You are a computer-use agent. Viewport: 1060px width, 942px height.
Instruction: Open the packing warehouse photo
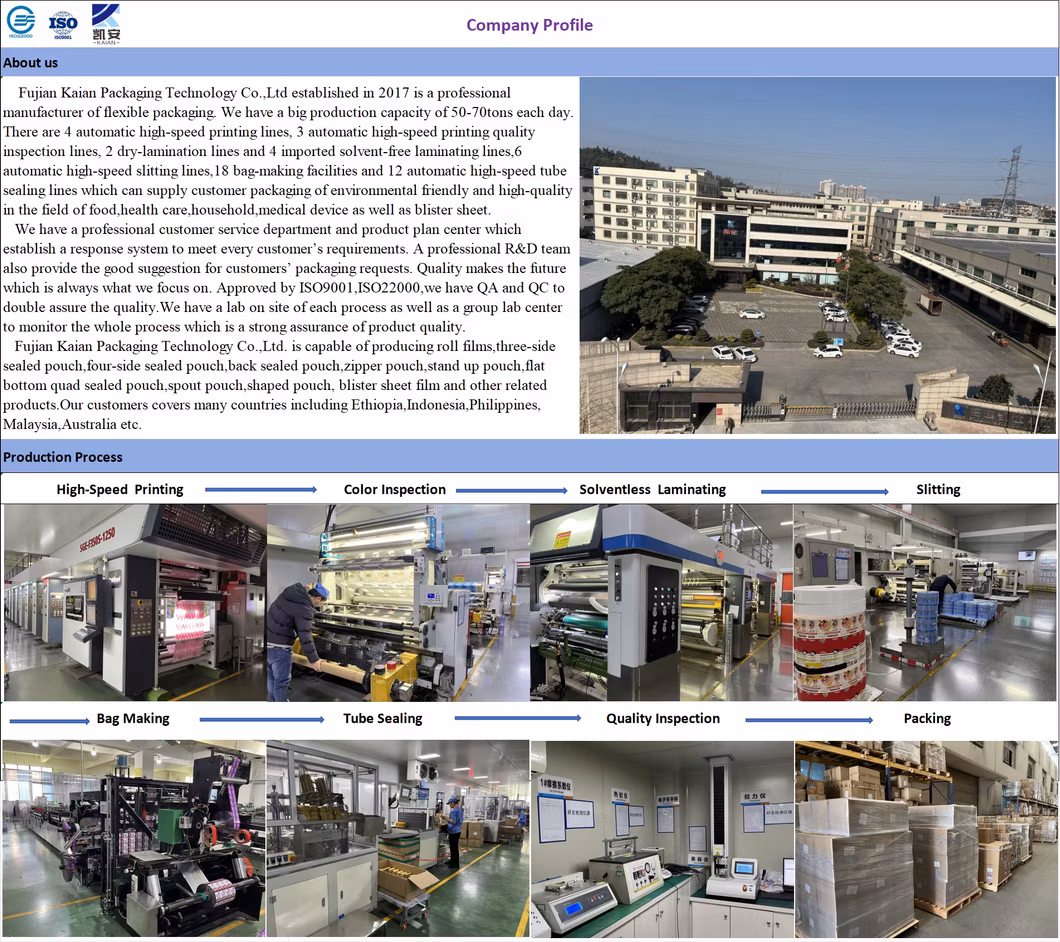click(927, 839)
